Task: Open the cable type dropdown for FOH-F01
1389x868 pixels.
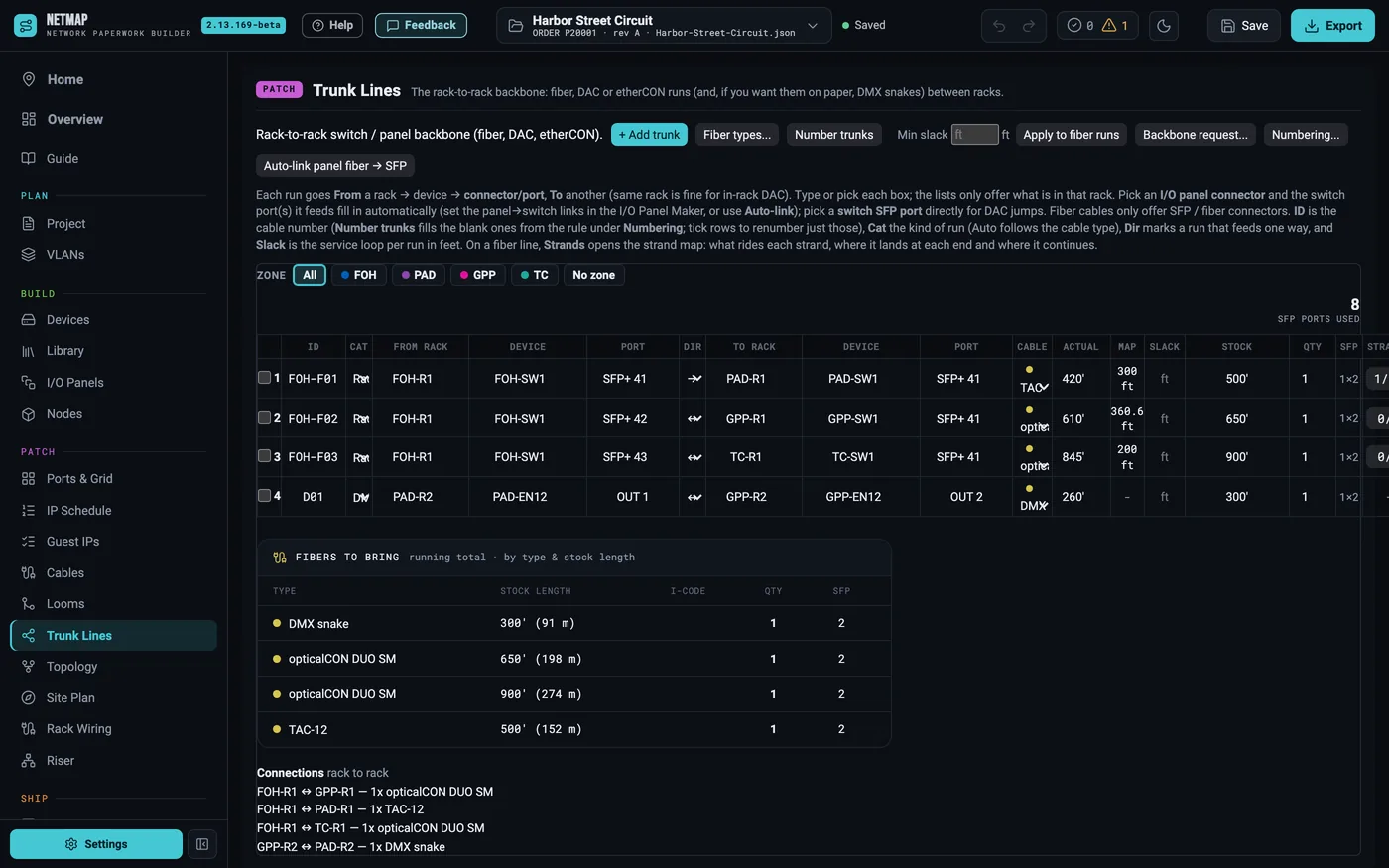Action: pos(1033,387)
